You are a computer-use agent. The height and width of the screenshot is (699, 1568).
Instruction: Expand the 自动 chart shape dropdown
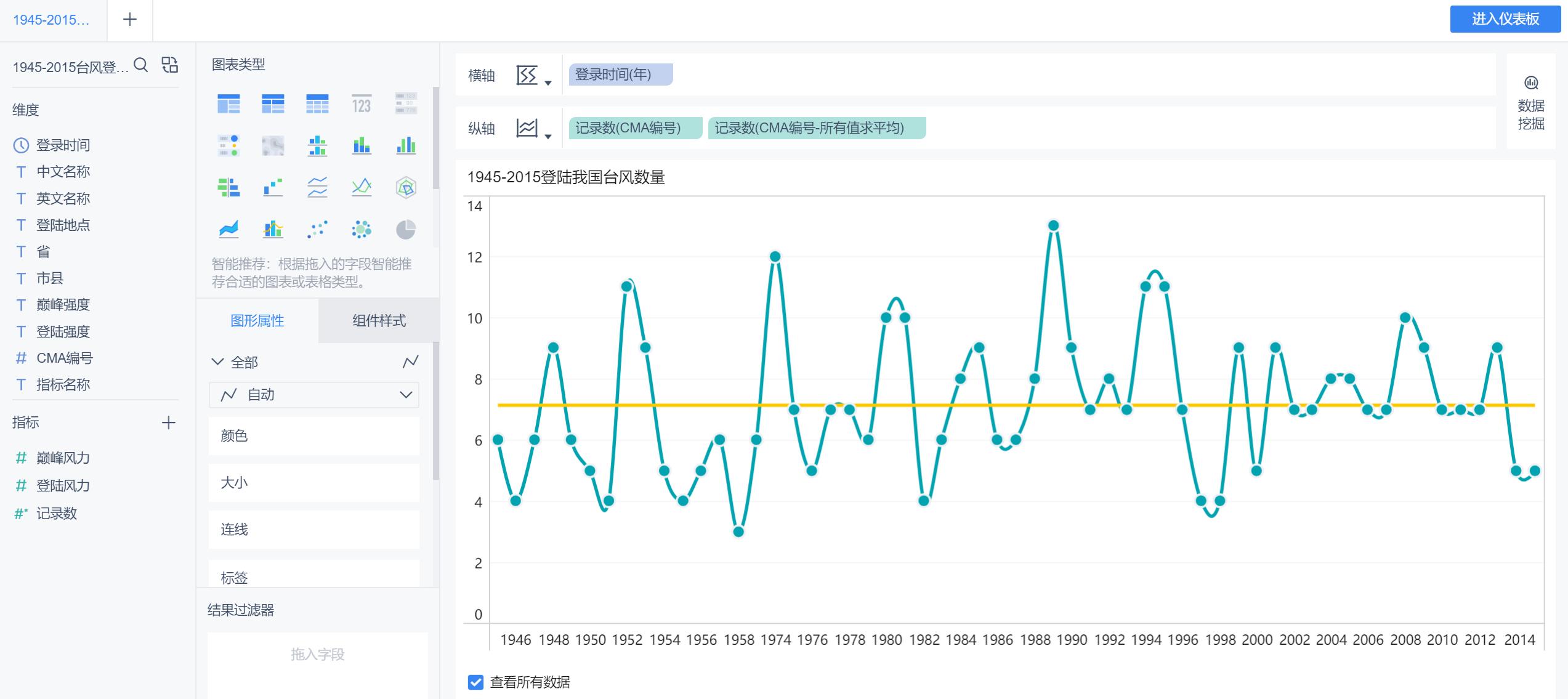[x=314, y=395]
